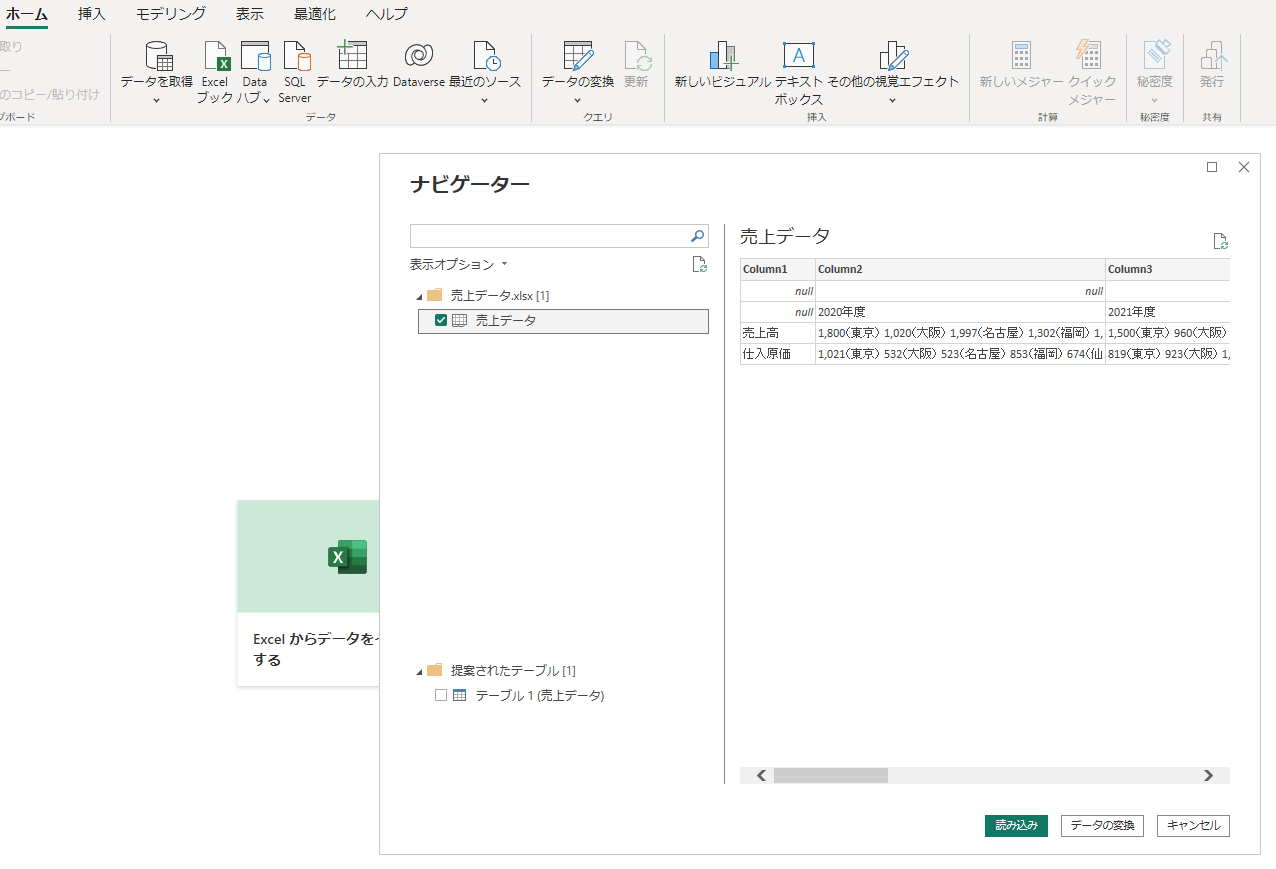
Task: Click the refresh icon beside 表示オプション
Action: (700, 265)
